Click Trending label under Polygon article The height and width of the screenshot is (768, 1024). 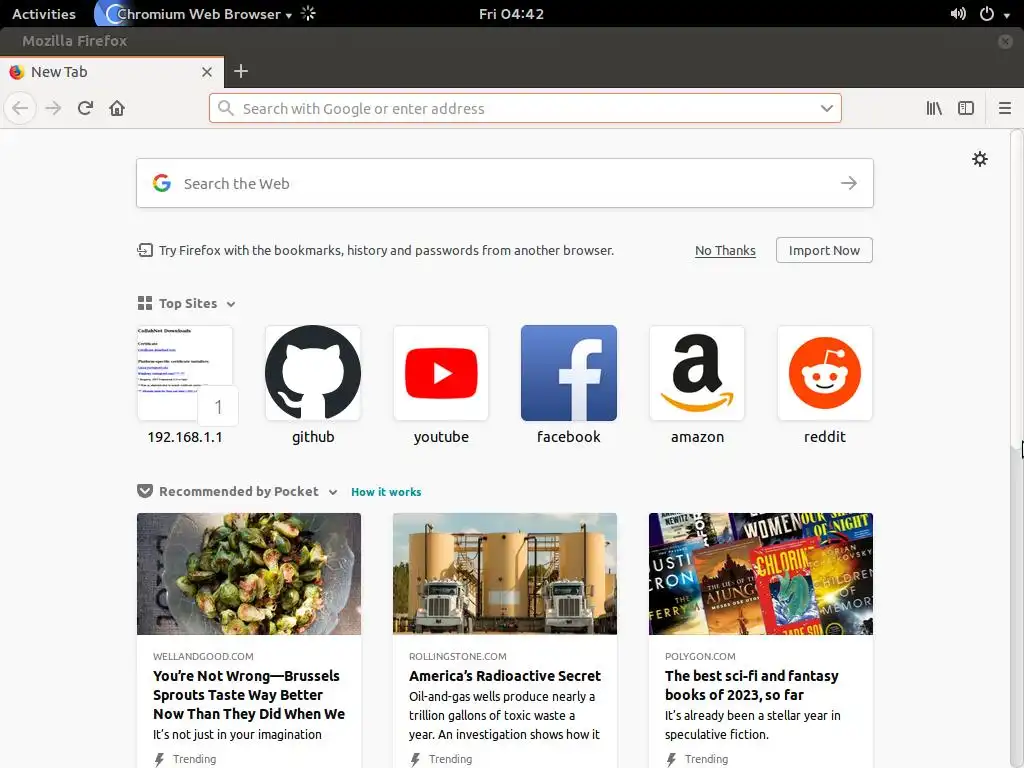(706, 759)
